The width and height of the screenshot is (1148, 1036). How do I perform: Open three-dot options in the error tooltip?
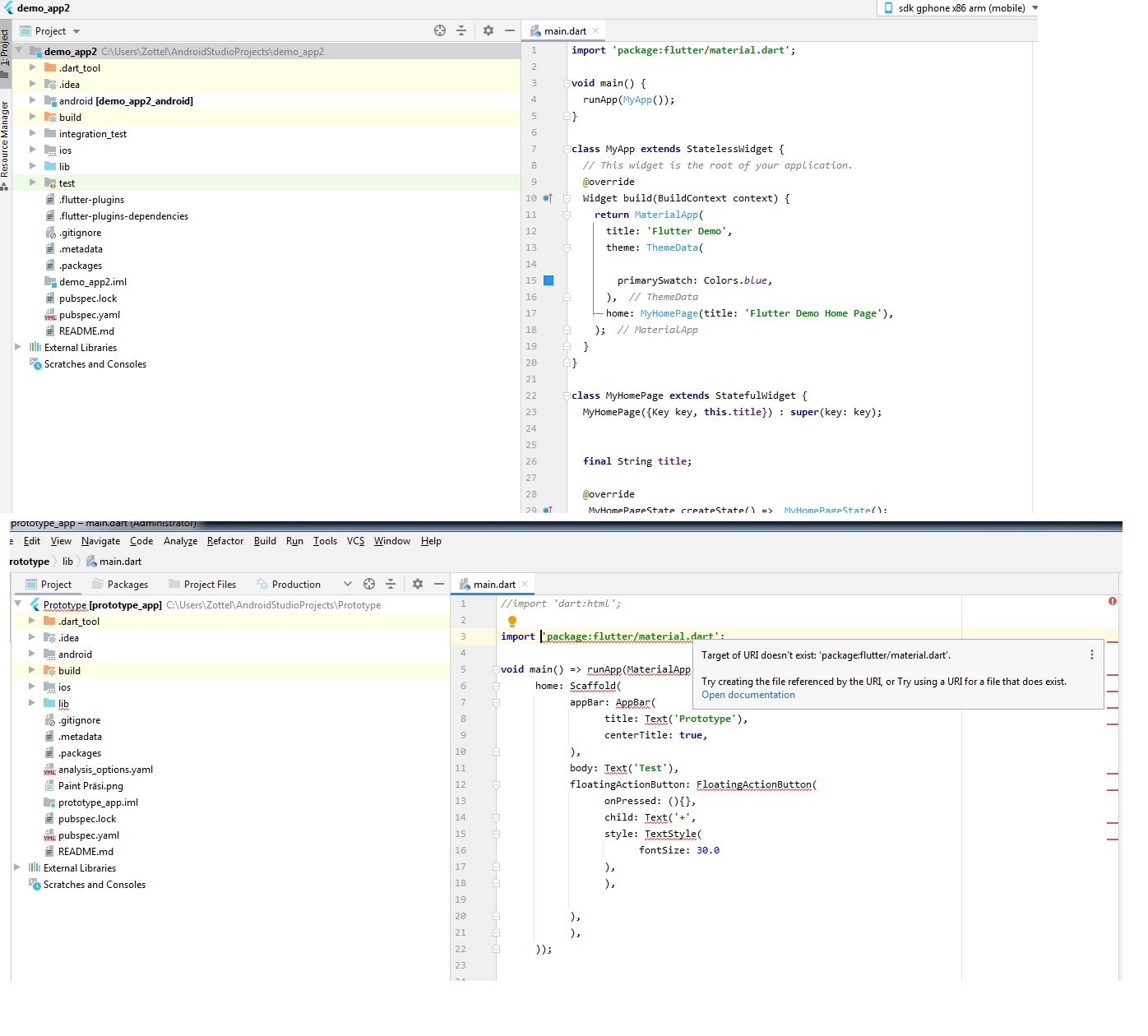click(x=1091, y=654)
